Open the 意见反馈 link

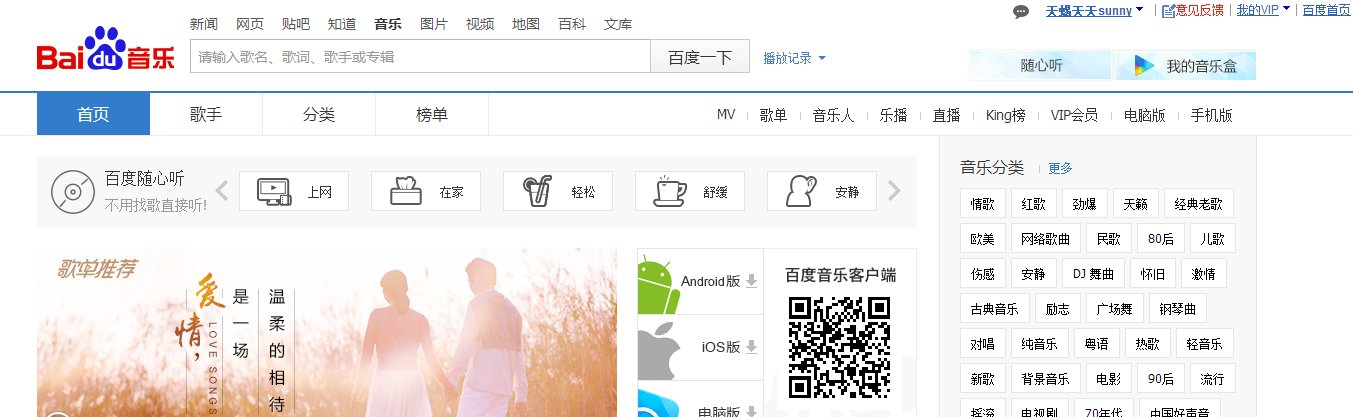(x=1199, y=10)
